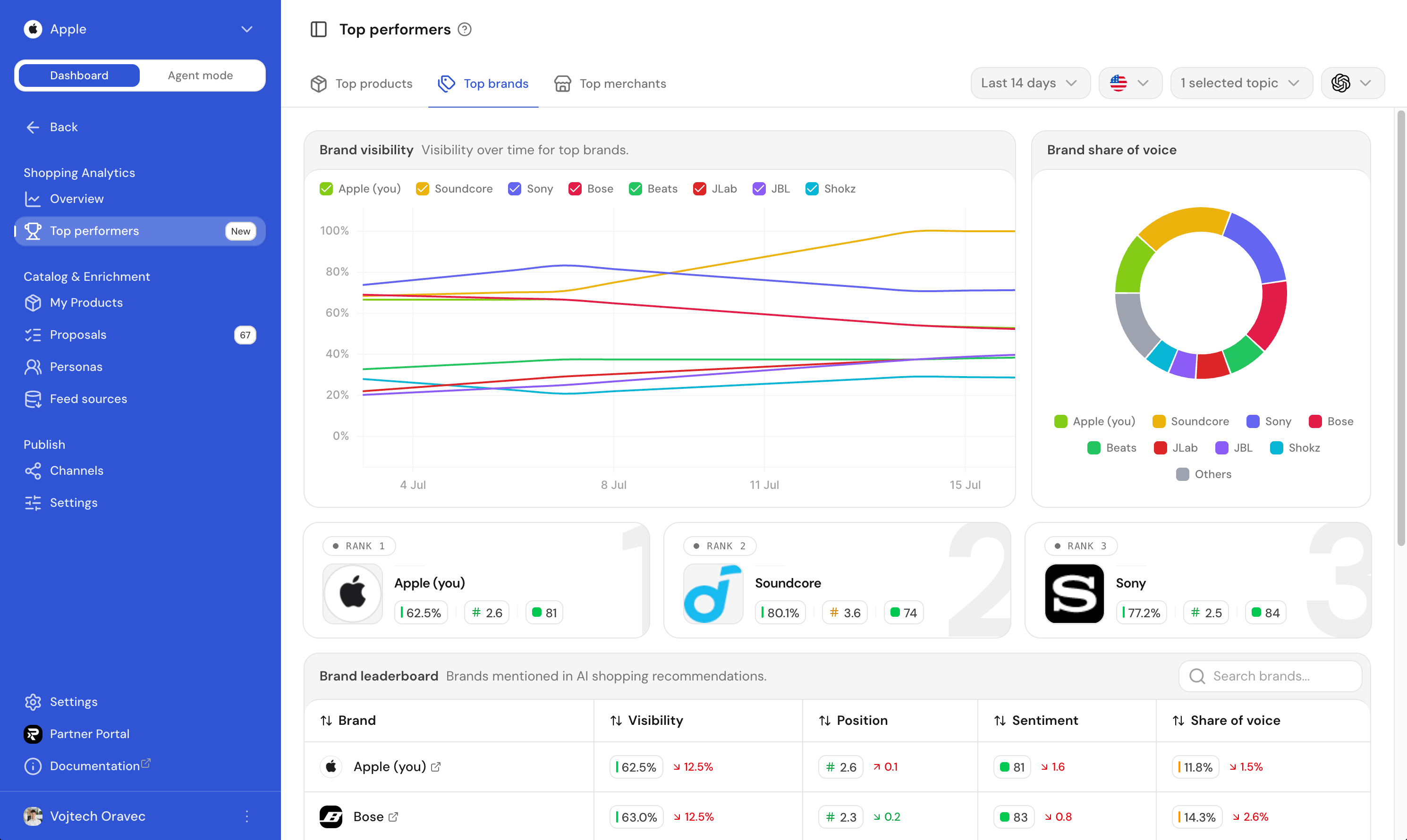
Task: Select the Dashboard mode button
Action: tap(79, 76)
